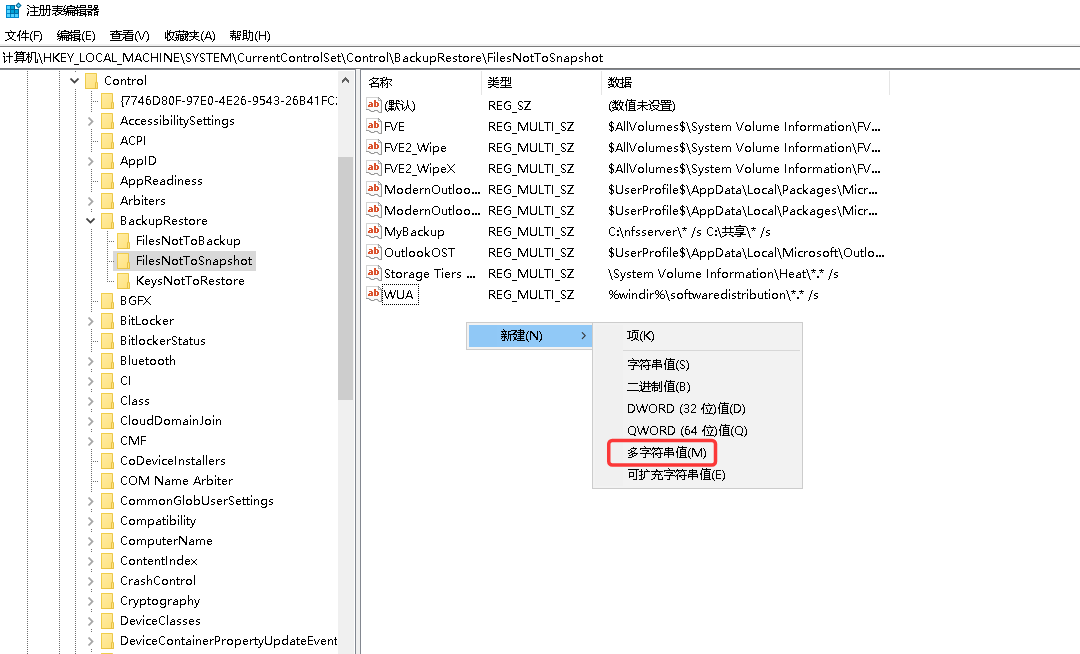Expand the Cryptography key

coord(90,601)
